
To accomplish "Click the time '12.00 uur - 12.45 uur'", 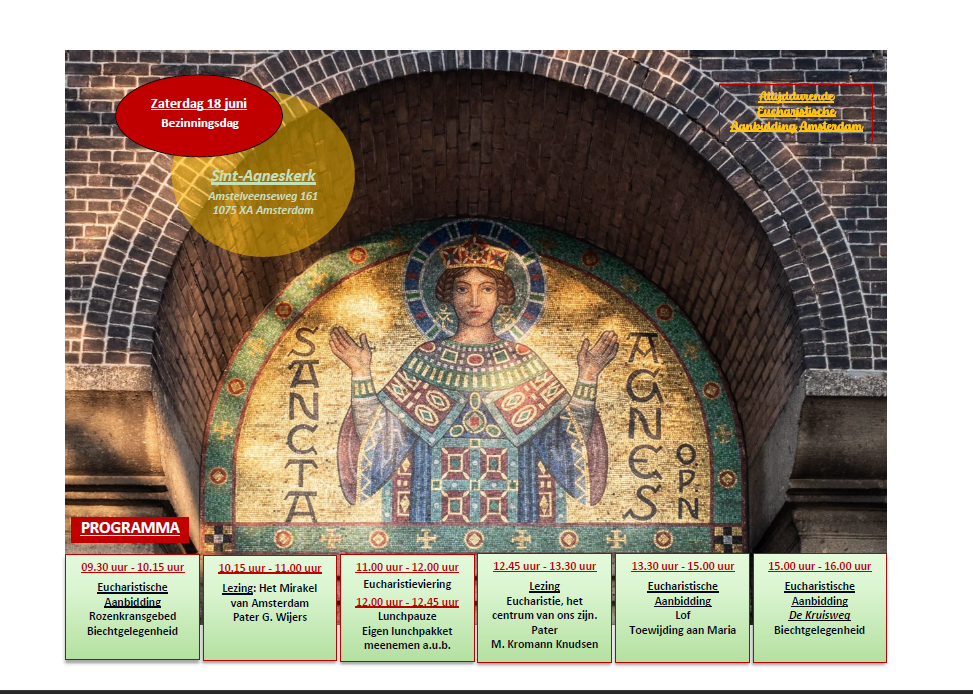I will 407,602.
